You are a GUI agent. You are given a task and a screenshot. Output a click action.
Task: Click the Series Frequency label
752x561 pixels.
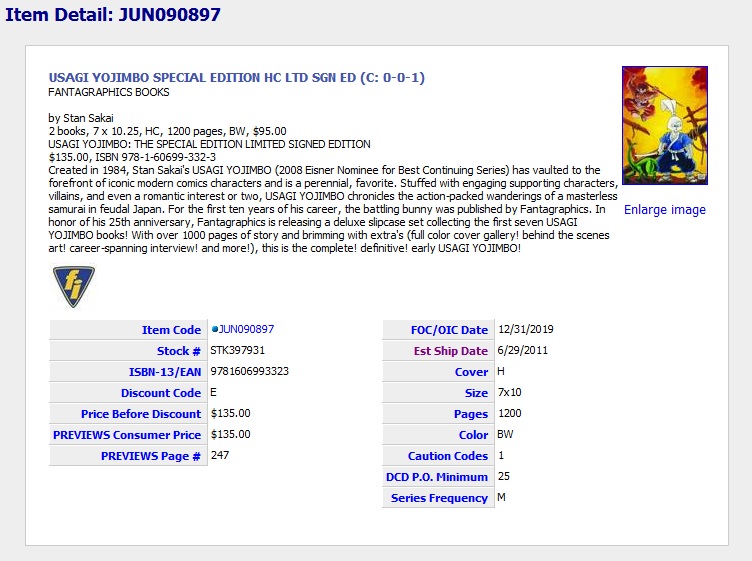pyautogui.click(x=439, y=498)
